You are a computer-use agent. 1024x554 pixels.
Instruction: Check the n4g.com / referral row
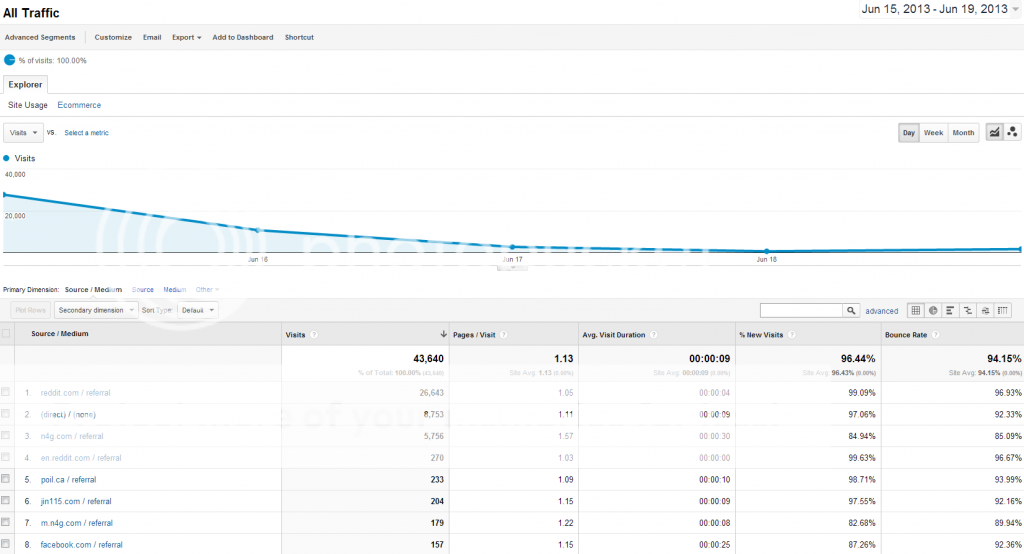pyautogui.click(x=6, y=435)
